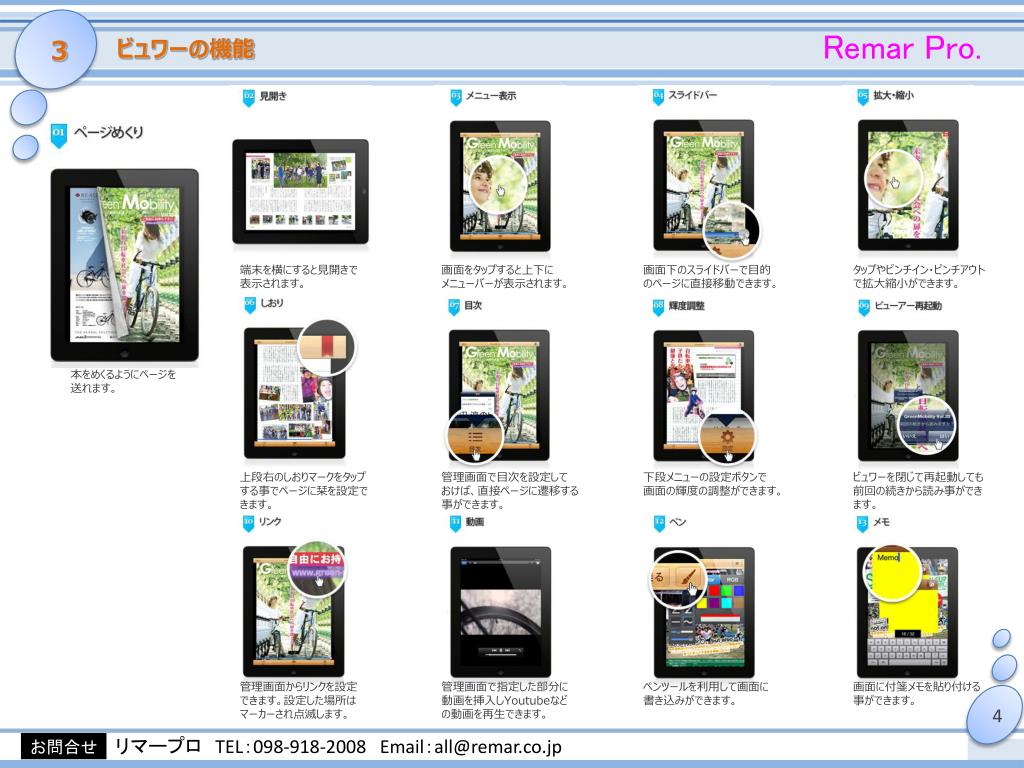
Task: Click the 目次 heading
Action: (473, 305)
